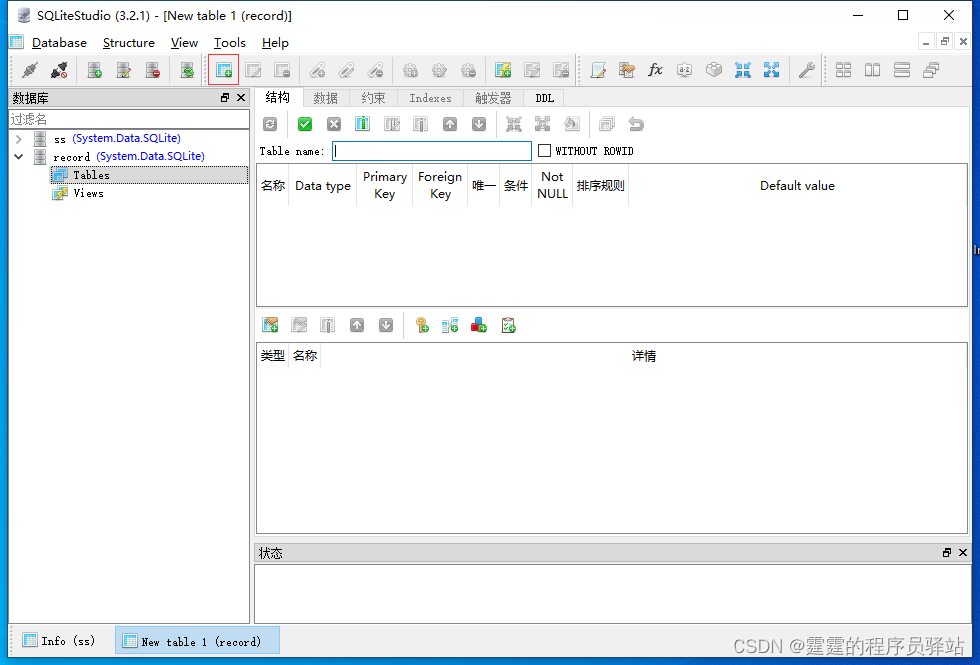Click the Add database icon
The width and height of the screenshot is (980, 665).
(94, 70)
